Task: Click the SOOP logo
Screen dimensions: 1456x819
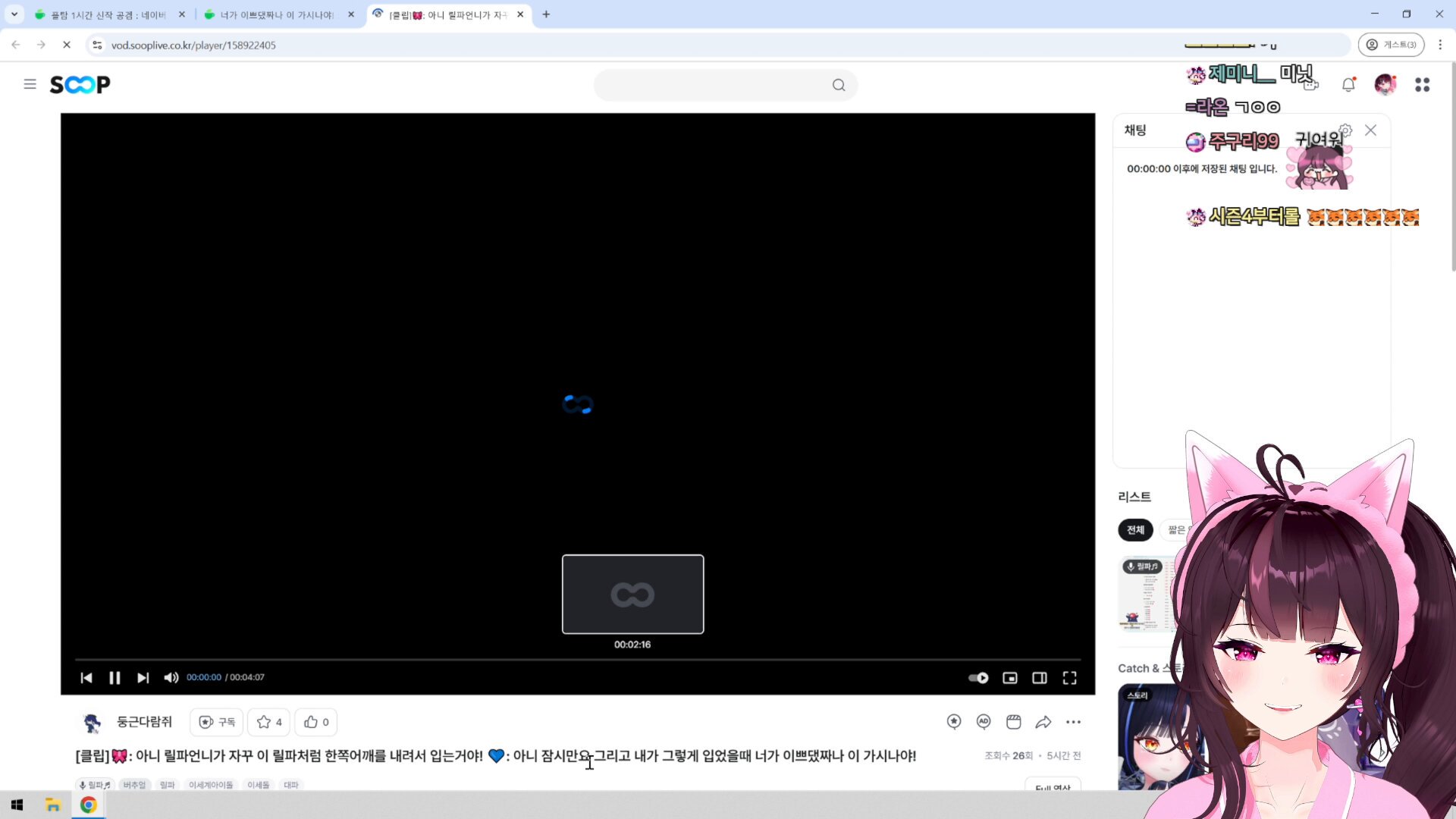Action: pyautogui.click(x=80, y=84)
